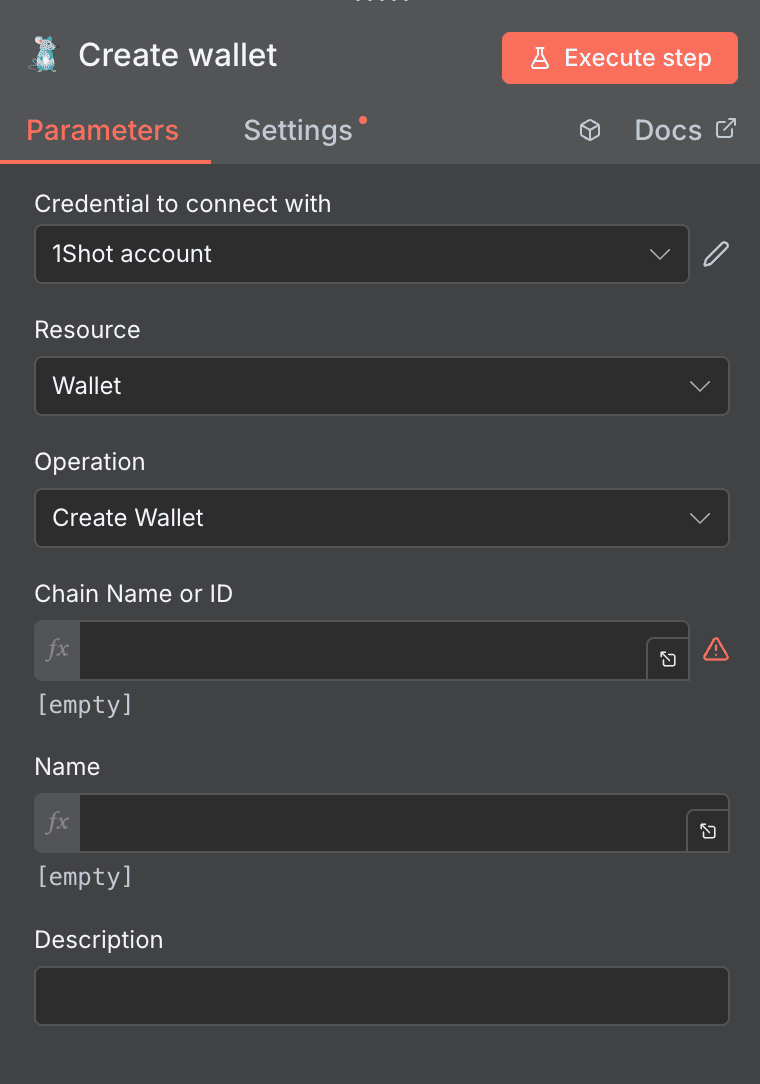The image size is (760, 1084).
Task: Open the Resource dropdown
Action: 382,386
